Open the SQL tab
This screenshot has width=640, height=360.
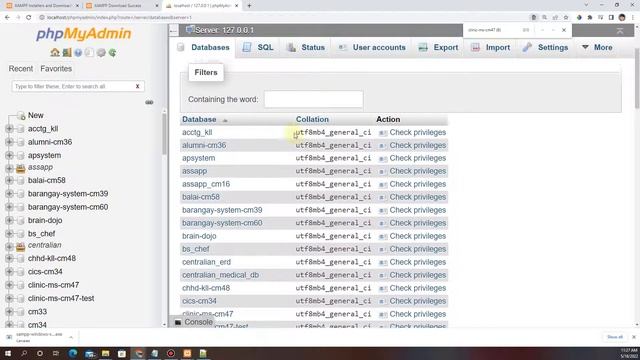click(258, 47)
